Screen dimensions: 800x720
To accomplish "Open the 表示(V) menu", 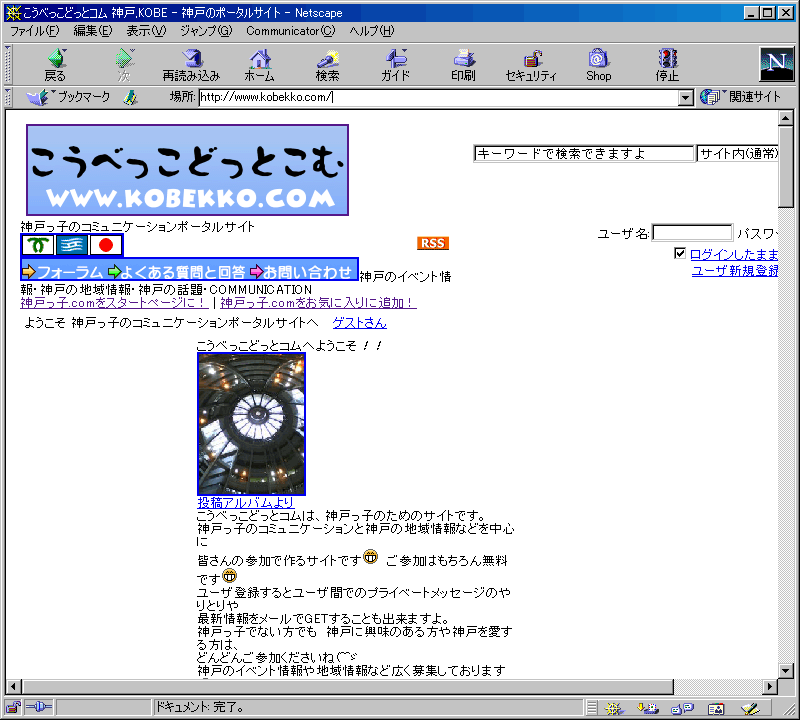I will [146, 31].
